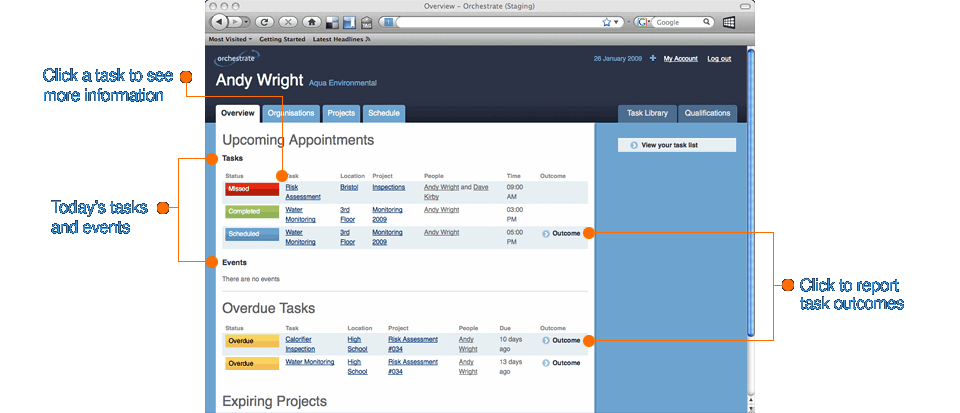The width and height of the screenshot is (960, 413).
Task: Click the Log out link
Action: (719, 59)
